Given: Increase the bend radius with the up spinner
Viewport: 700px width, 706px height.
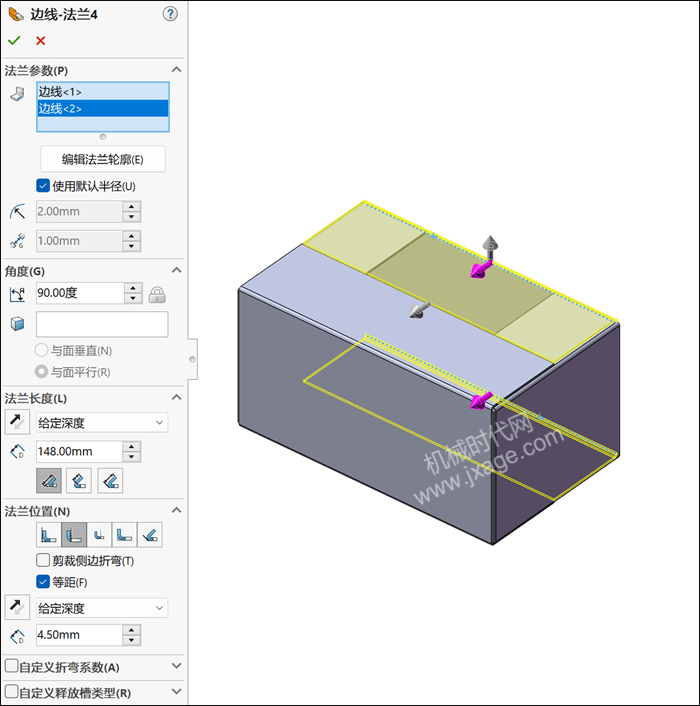Looking at the screenshot, I should point(131,207).
